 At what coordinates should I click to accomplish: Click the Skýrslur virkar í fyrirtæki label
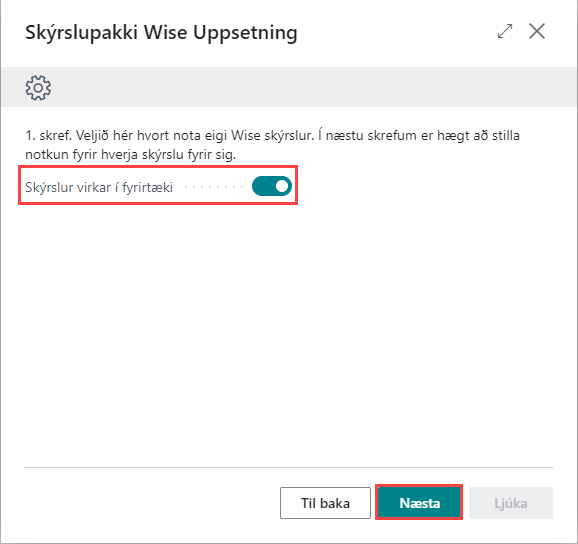(x=99, y=187)
